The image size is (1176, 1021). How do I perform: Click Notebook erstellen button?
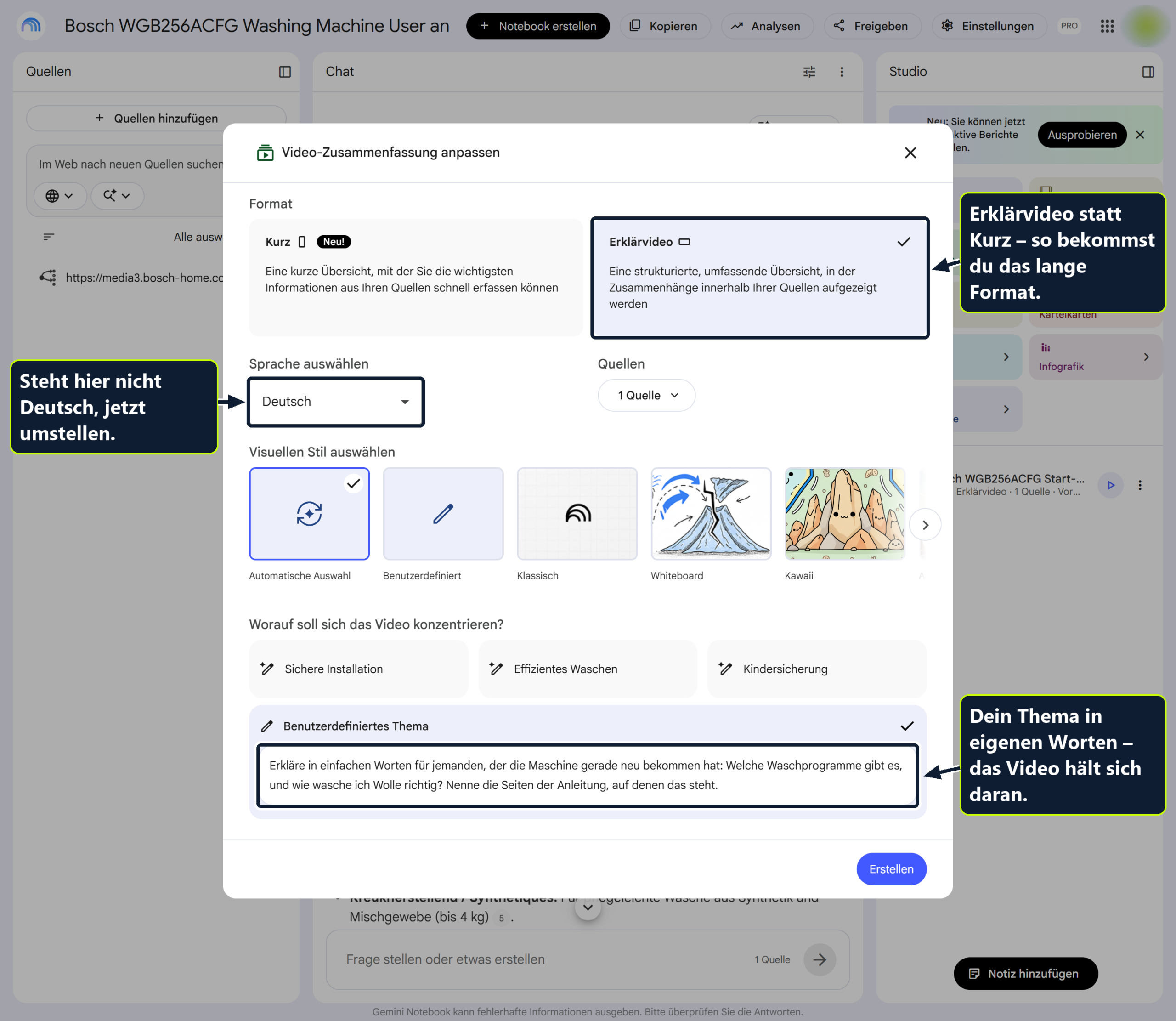point(537,26)
